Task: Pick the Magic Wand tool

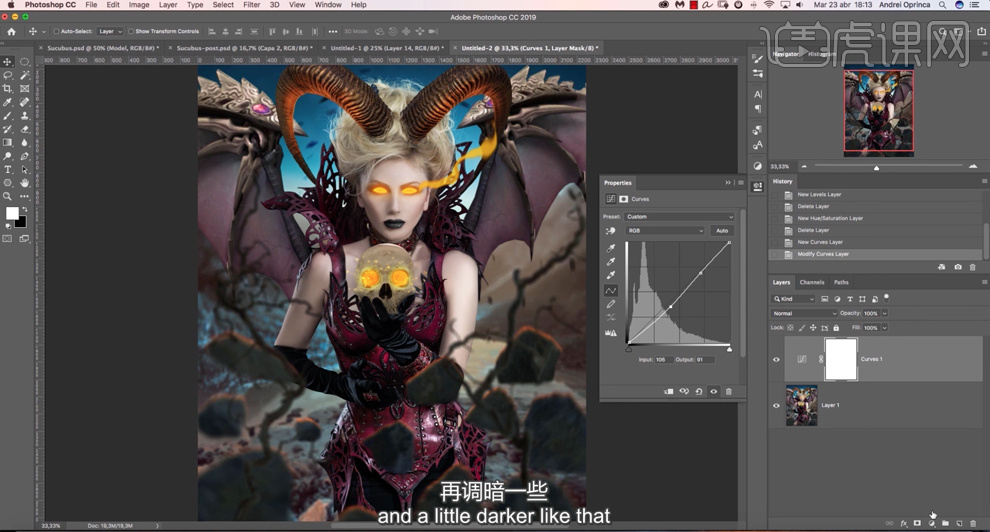Action: [x=24, y=75]
